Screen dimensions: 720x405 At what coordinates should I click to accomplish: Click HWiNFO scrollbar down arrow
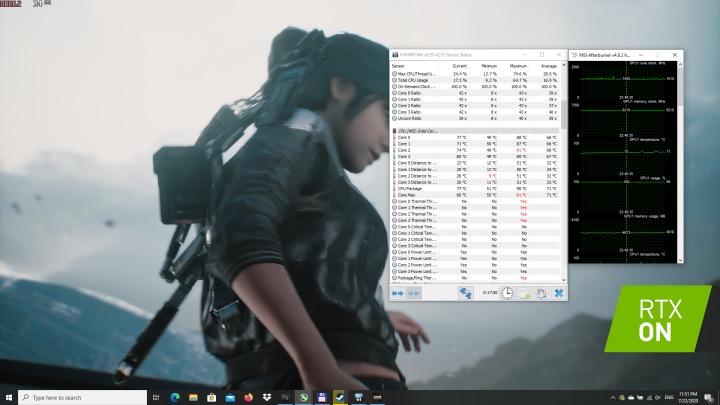click(564, 280)
